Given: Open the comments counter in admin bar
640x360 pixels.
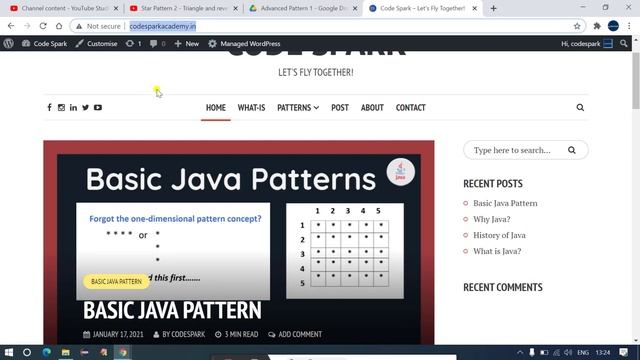Looking at the screenshot, I should [158, 43].
